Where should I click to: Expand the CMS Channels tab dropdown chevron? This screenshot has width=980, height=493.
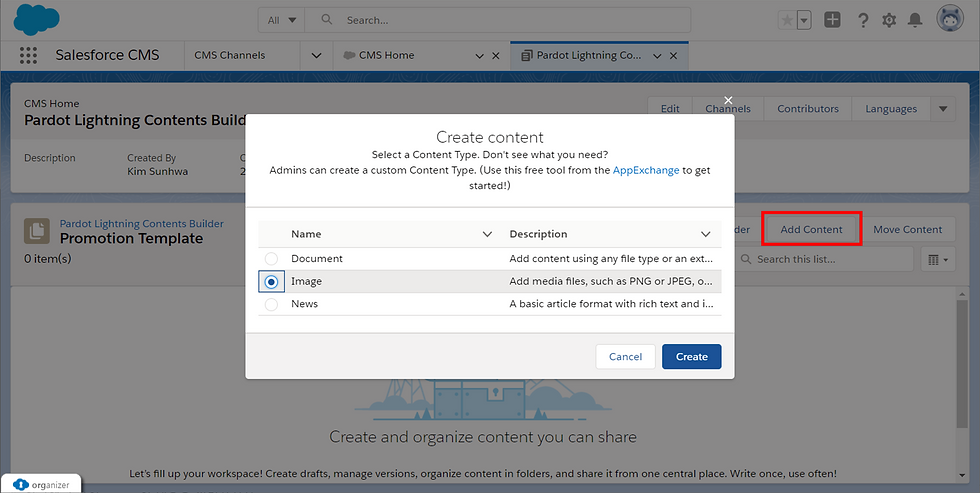(316, 56)
